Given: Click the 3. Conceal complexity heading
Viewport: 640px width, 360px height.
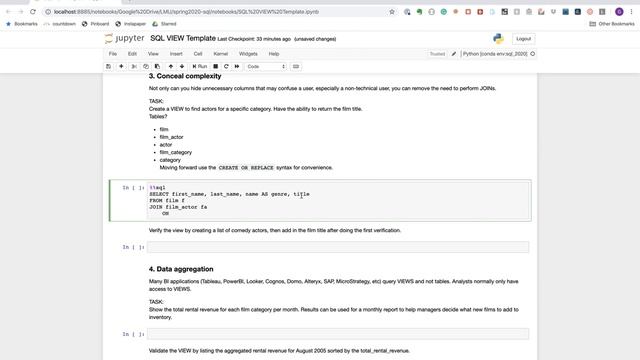Looking at the screenshot, I should [185, 76].
